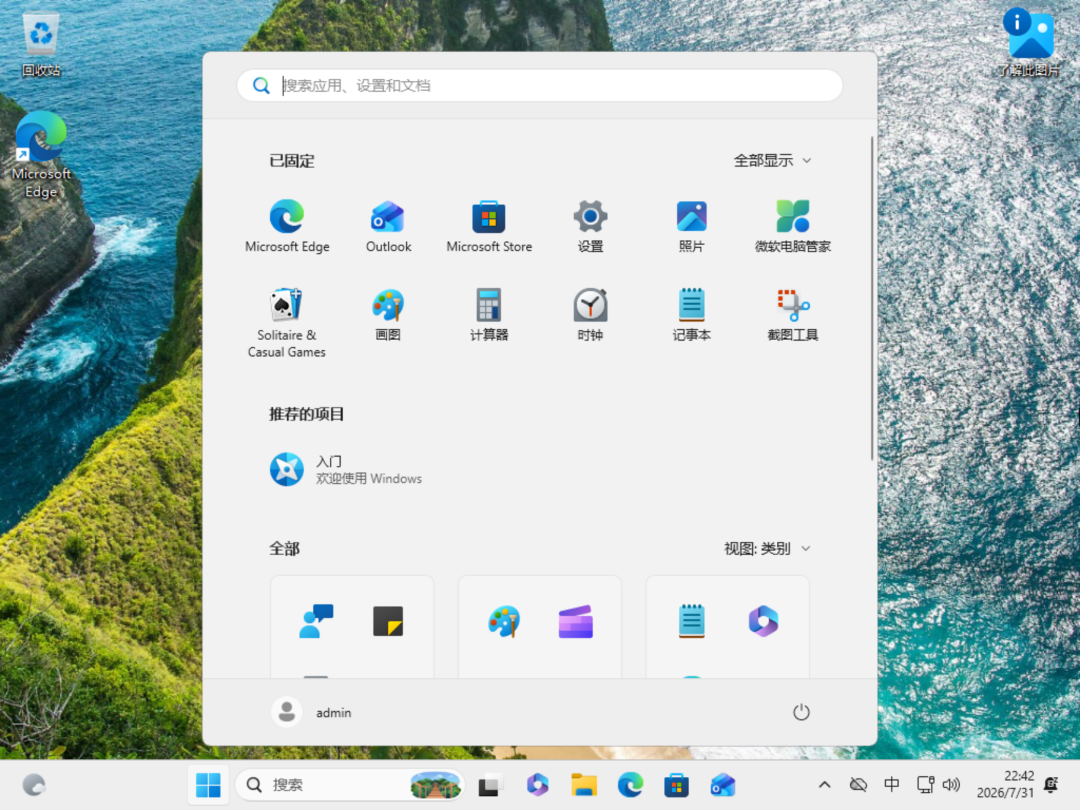
Task: Open the clock showing 22:42
Action: click(1005, 785)
